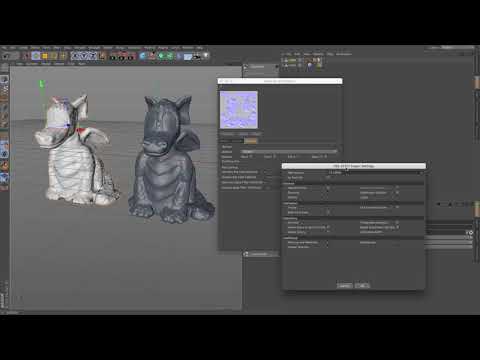Image resolution: width=480 pixels, height=360 pixels.
Task: Add a Cube primitive using blue cube icon
Action: tap(143, 56)
